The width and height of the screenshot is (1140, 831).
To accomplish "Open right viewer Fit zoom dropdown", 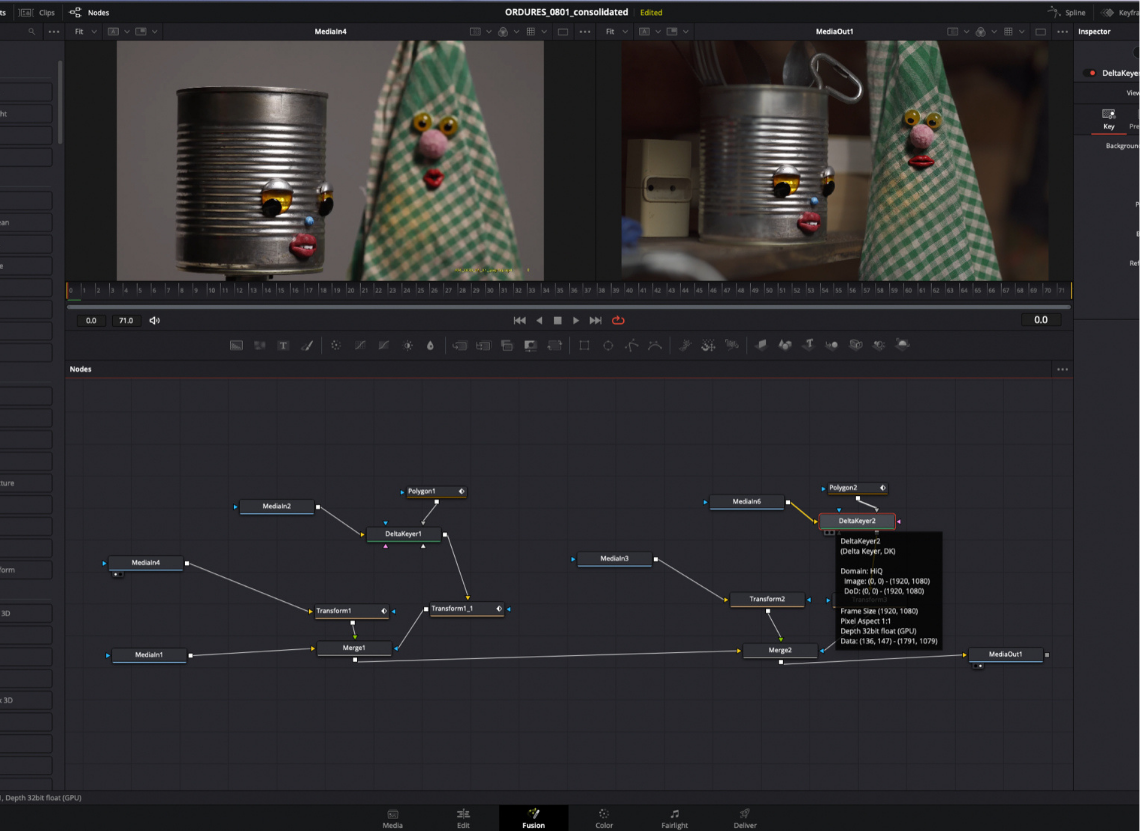I will pos(616,31).
